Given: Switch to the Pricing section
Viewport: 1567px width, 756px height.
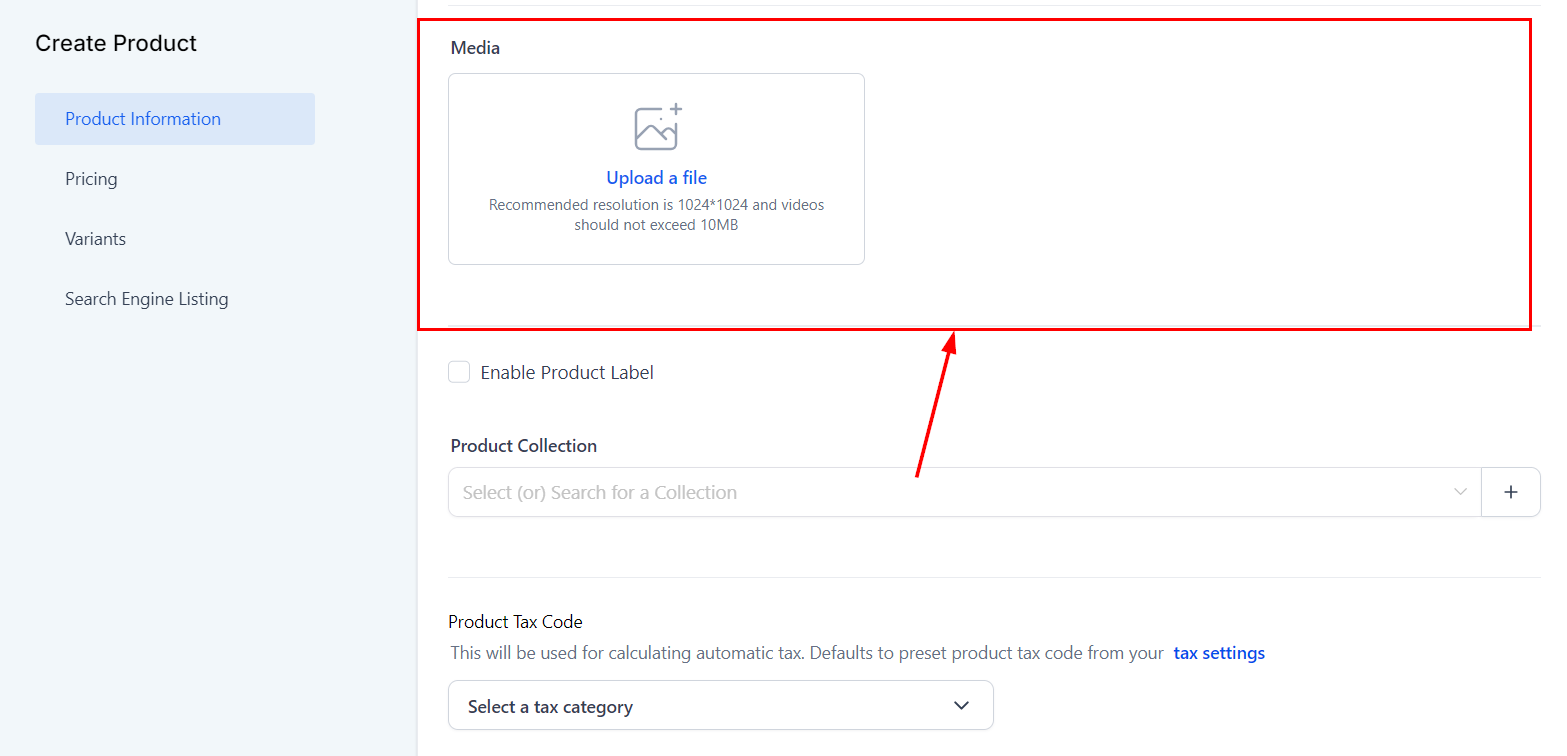Looking at the screenshot, I should coord(91,179).
